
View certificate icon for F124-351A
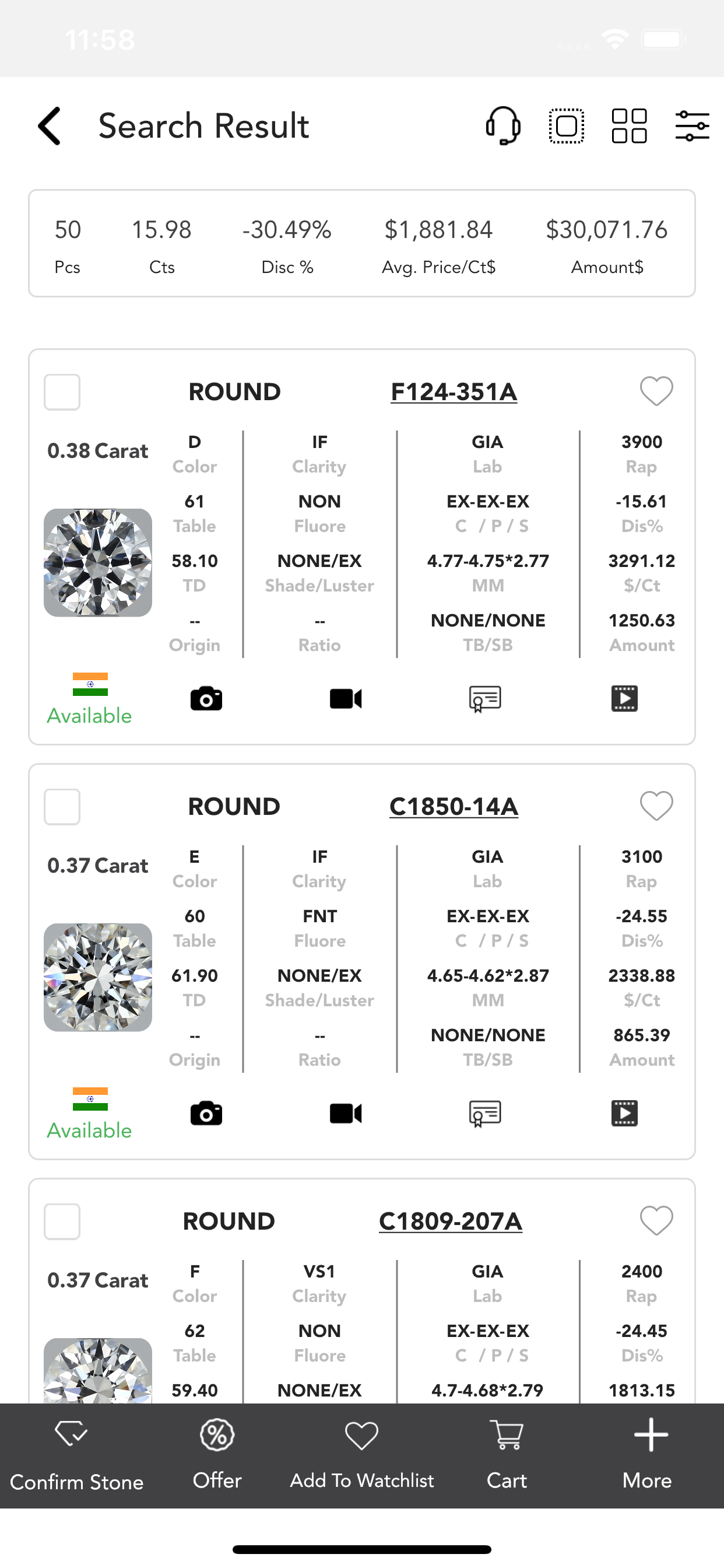[x=485, y=698]
